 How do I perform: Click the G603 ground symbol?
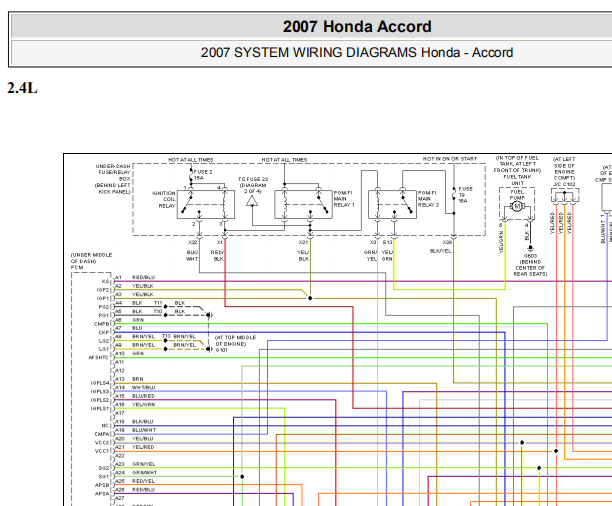(x=530, y=248)
